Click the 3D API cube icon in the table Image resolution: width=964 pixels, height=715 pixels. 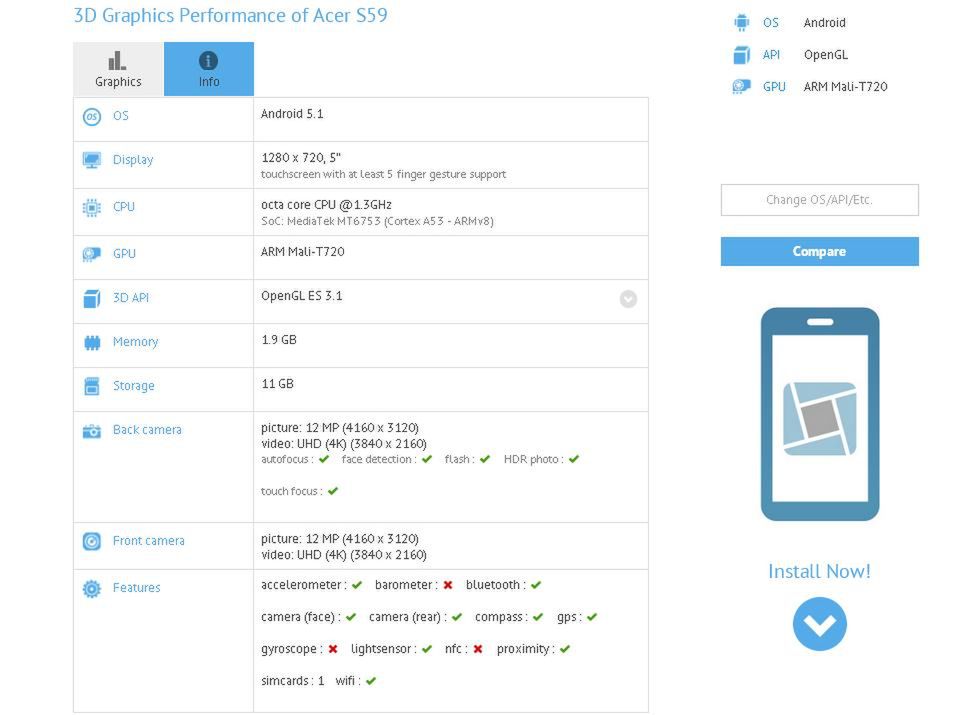(x=92, y=298)
